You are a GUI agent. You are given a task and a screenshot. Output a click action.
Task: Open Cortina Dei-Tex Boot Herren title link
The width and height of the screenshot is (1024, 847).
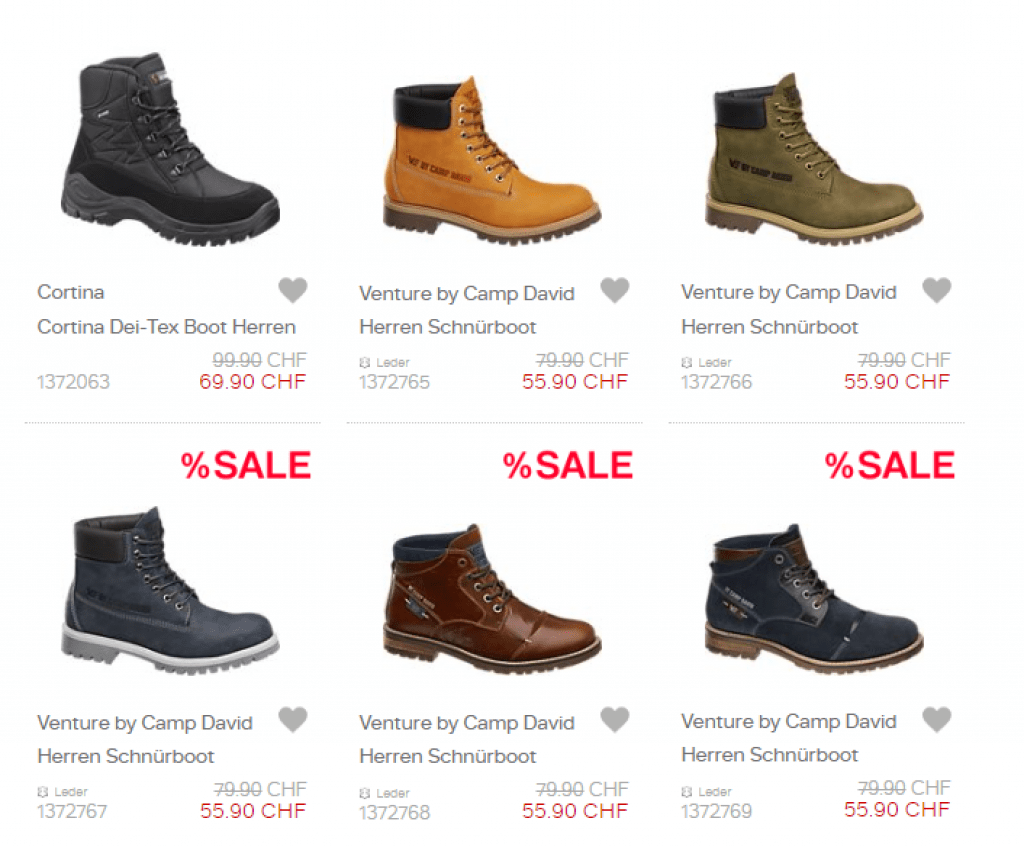click(x=166, y=327)
